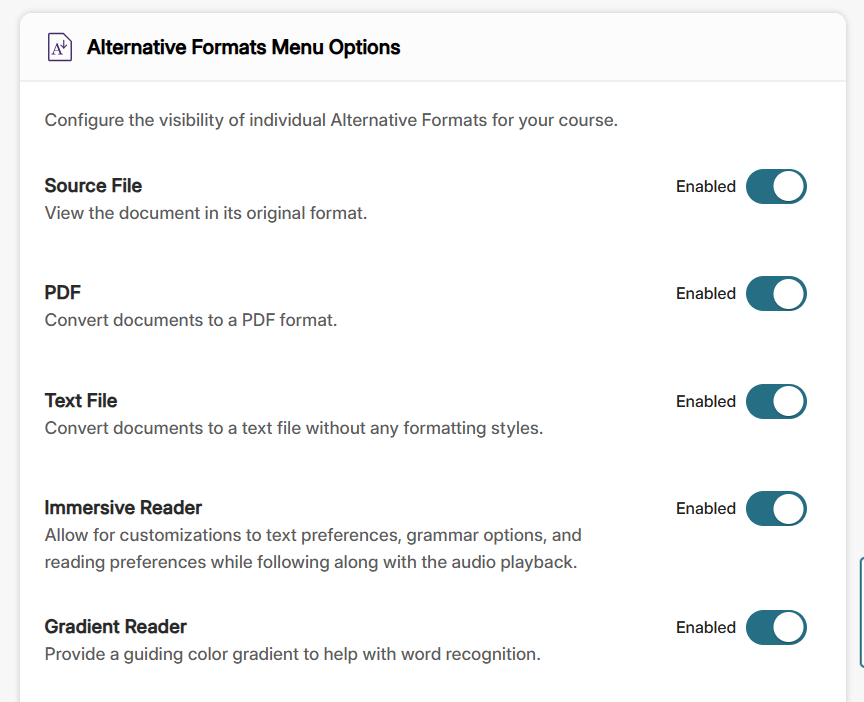Click the Enabled label next to Text File
This screenshot has height=702, width=864.
pos(705,401)
